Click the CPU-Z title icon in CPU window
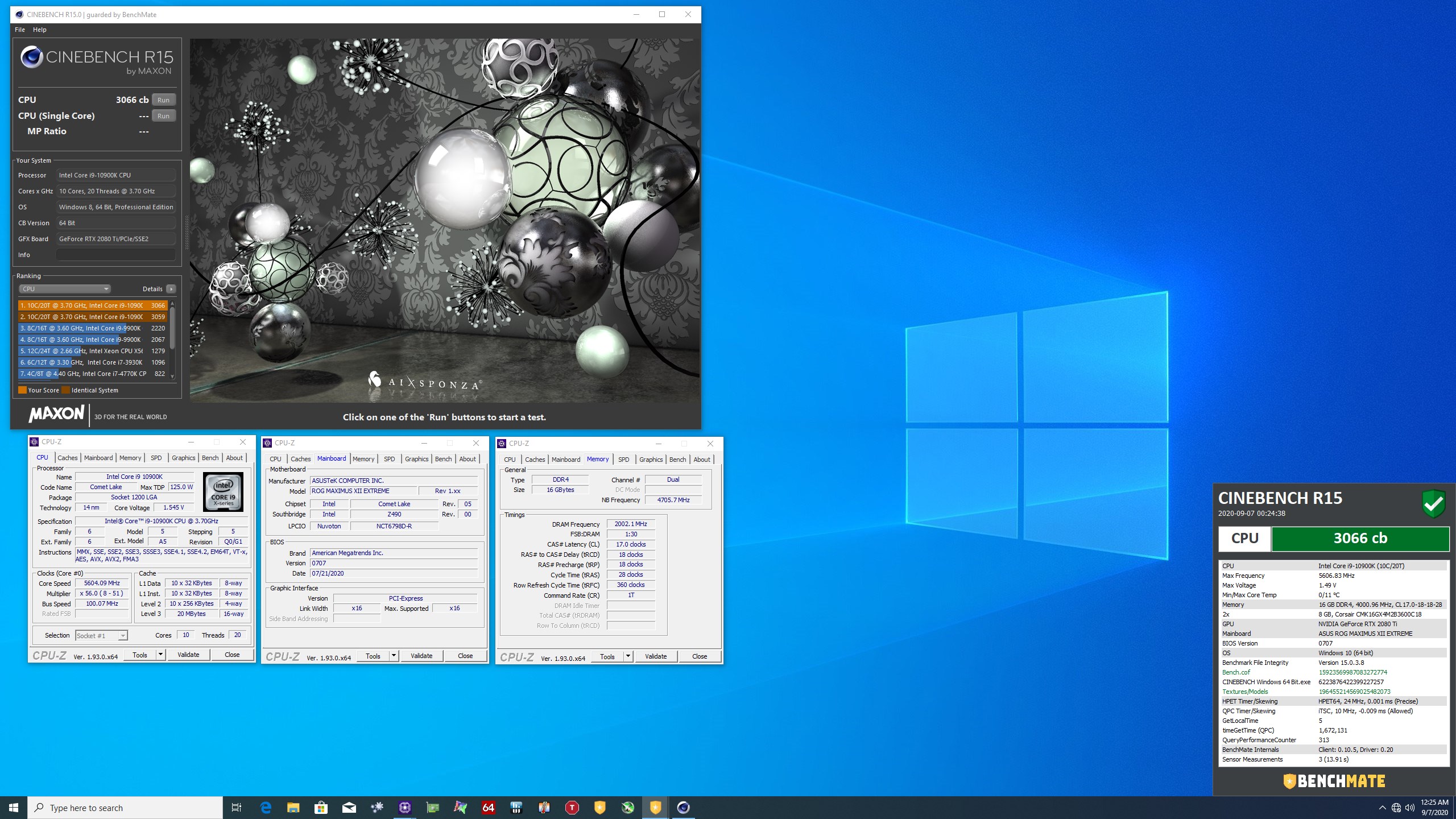 (34, 442)
